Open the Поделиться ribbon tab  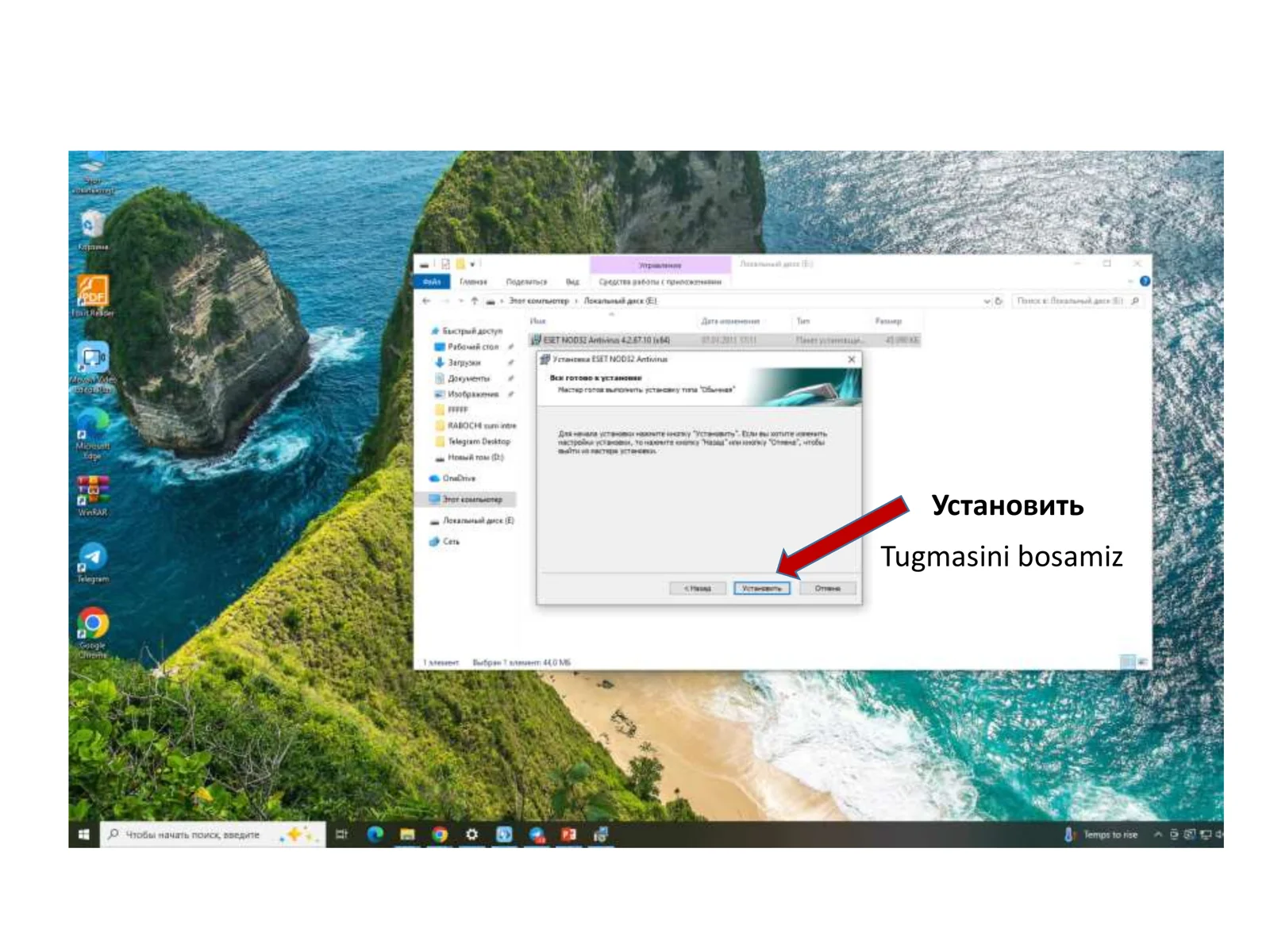point(526,282)
